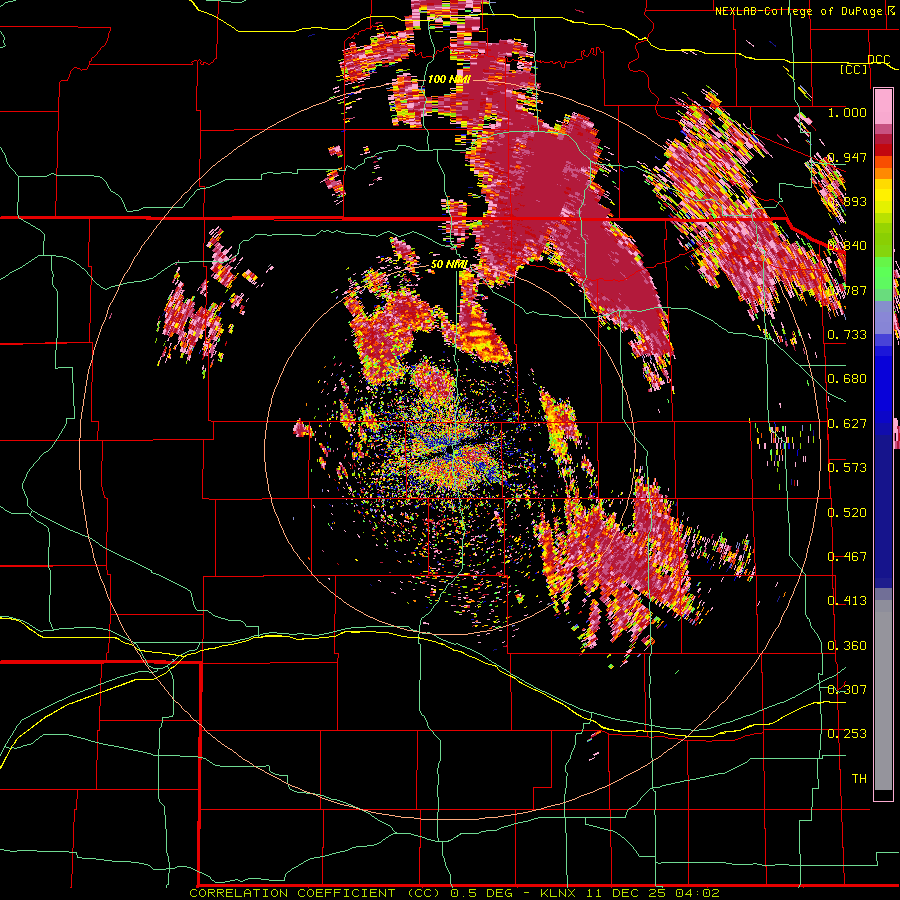Click the 0.787 scale value

(x=847, y=290)
